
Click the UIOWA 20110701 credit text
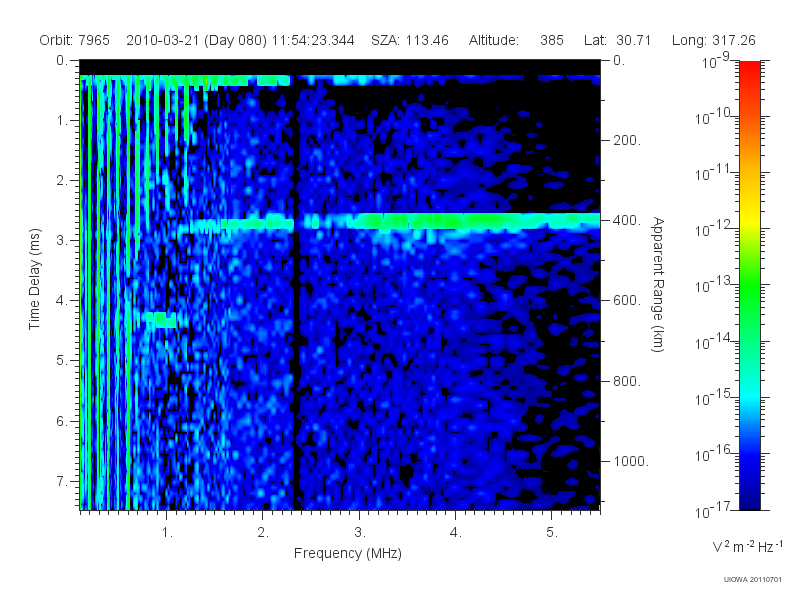pos(752,580)
